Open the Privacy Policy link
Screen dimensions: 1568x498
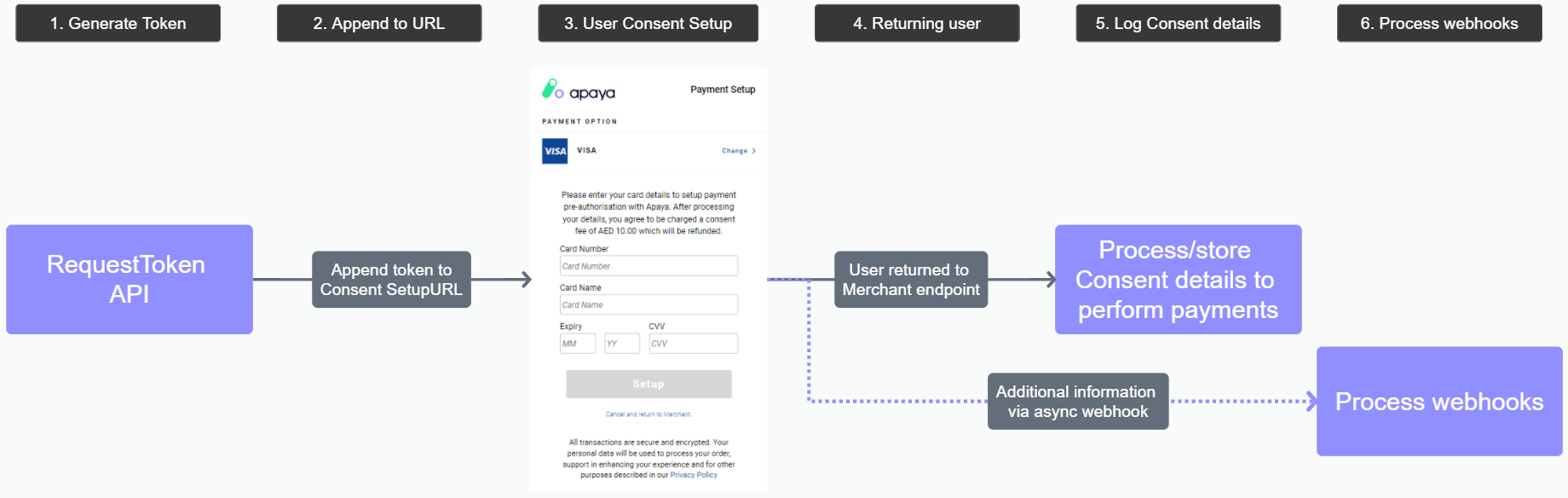click(x=694, y=475)
